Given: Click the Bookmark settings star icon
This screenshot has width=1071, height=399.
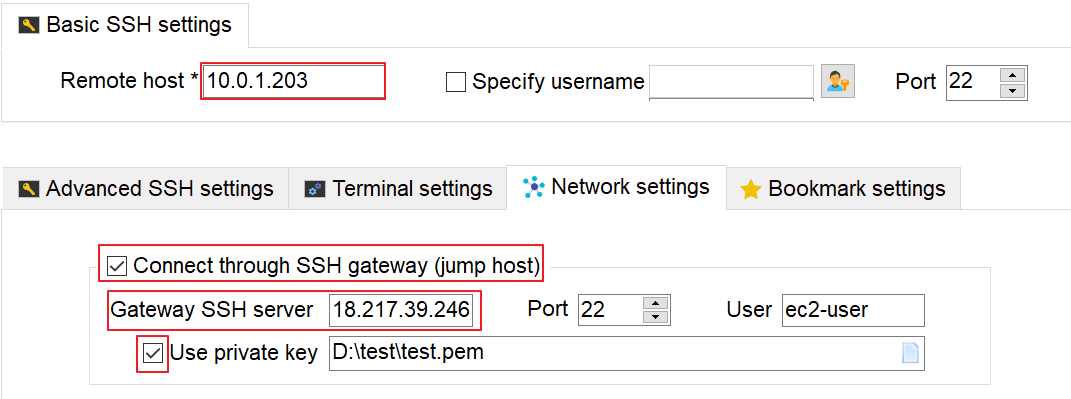Looking at the screenshot, I should pos(750,189).
